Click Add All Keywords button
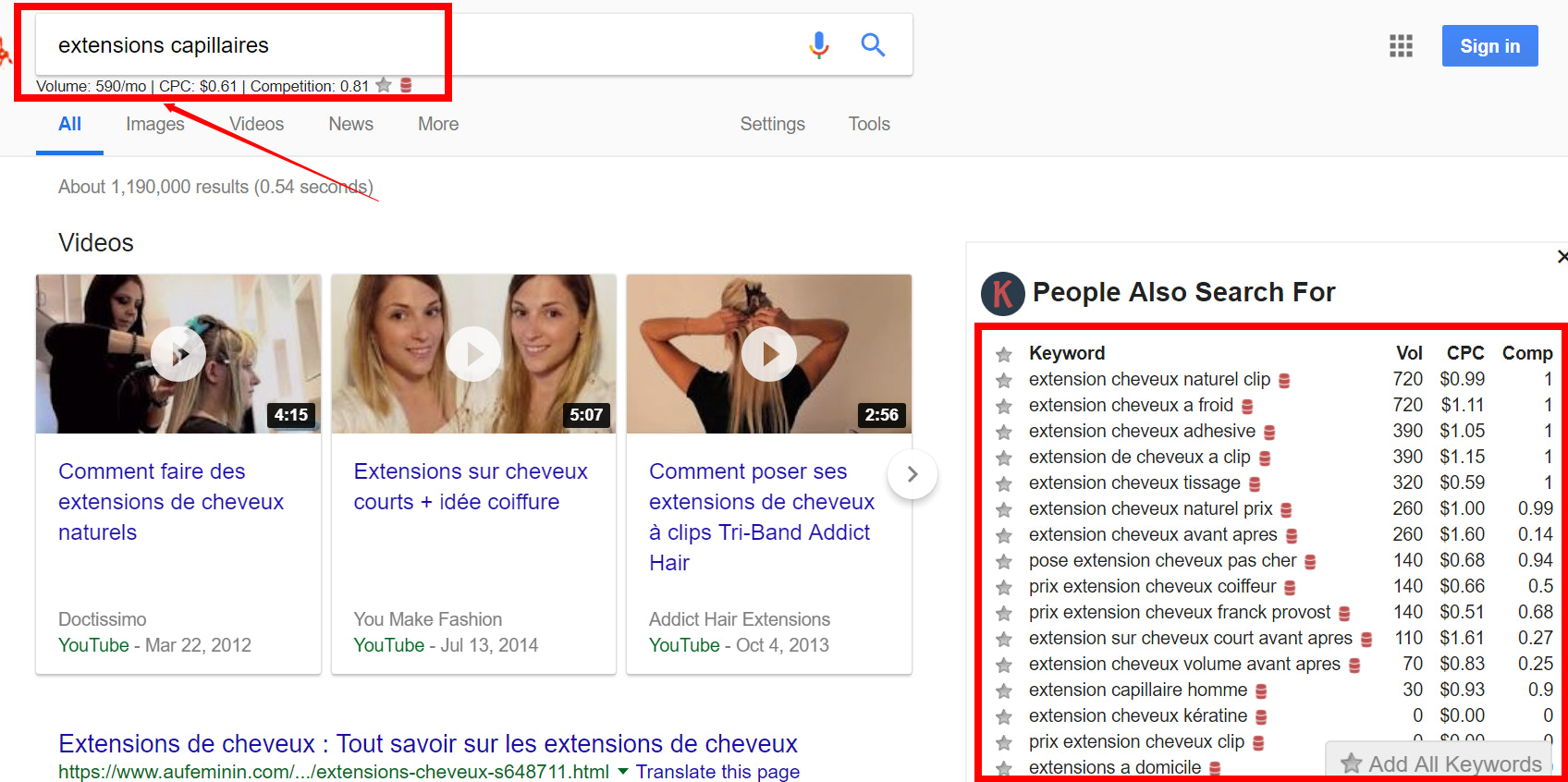The height and width of the screenshot is (782, 1568). (x=1441, y=764)
